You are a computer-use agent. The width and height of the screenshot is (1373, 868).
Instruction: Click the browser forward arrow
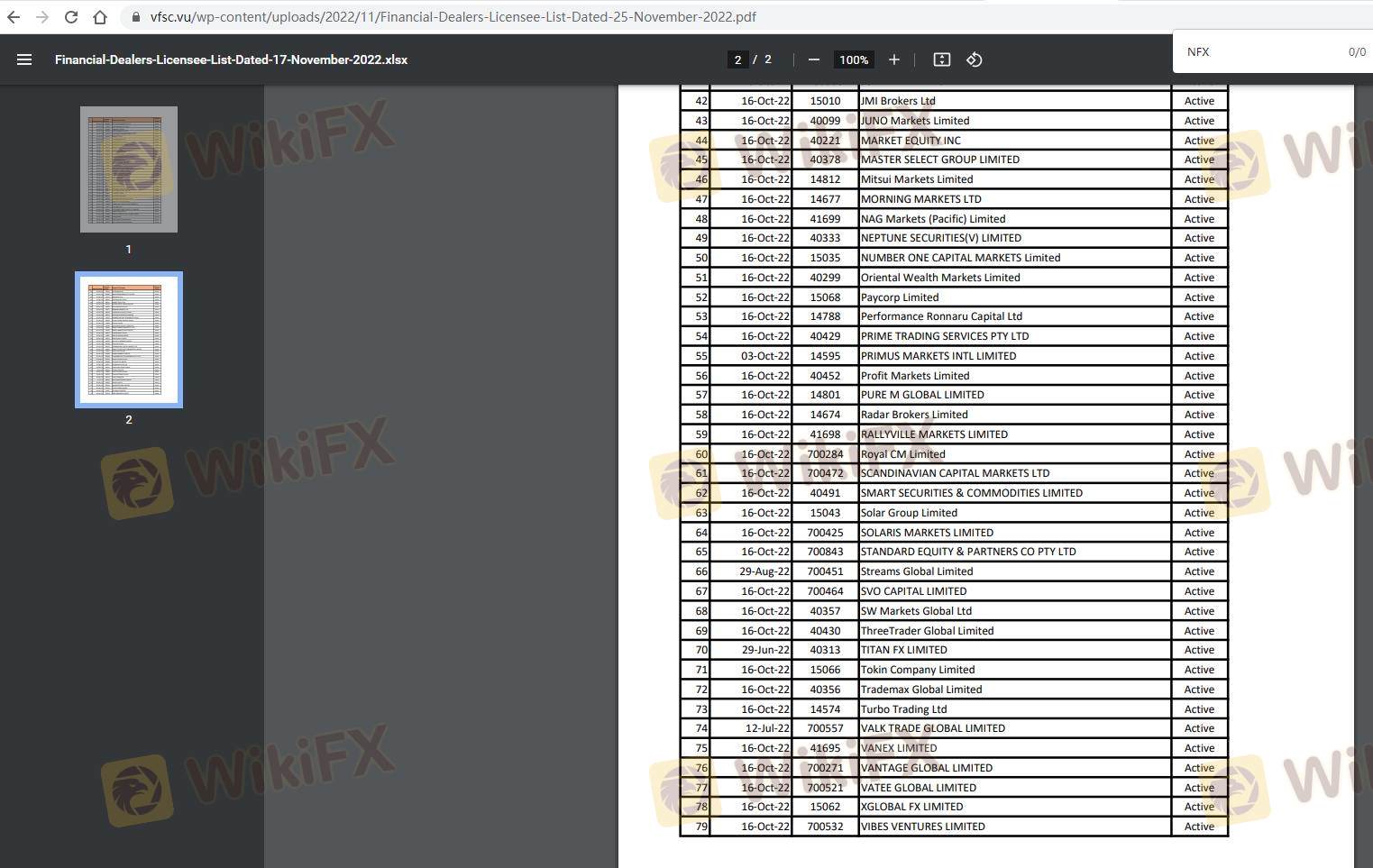42,17
